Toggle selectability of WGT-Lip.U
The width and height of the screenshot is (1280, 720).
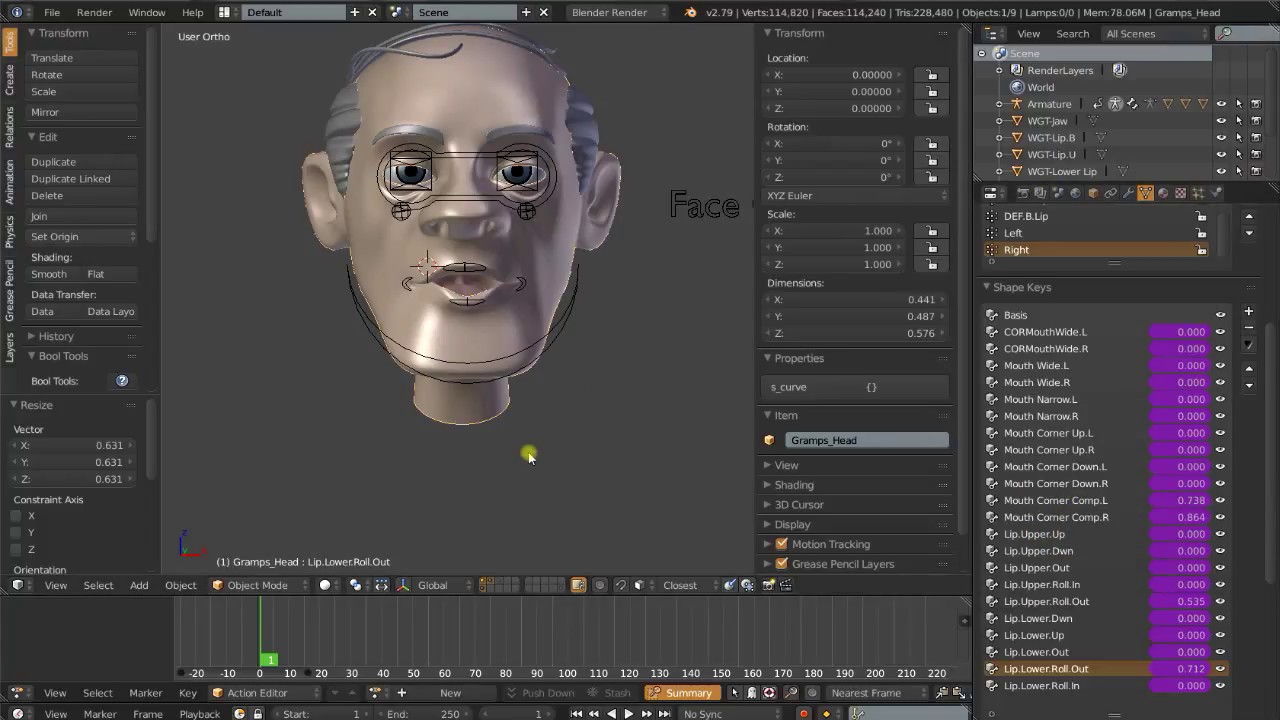(x=1239, y=154)
